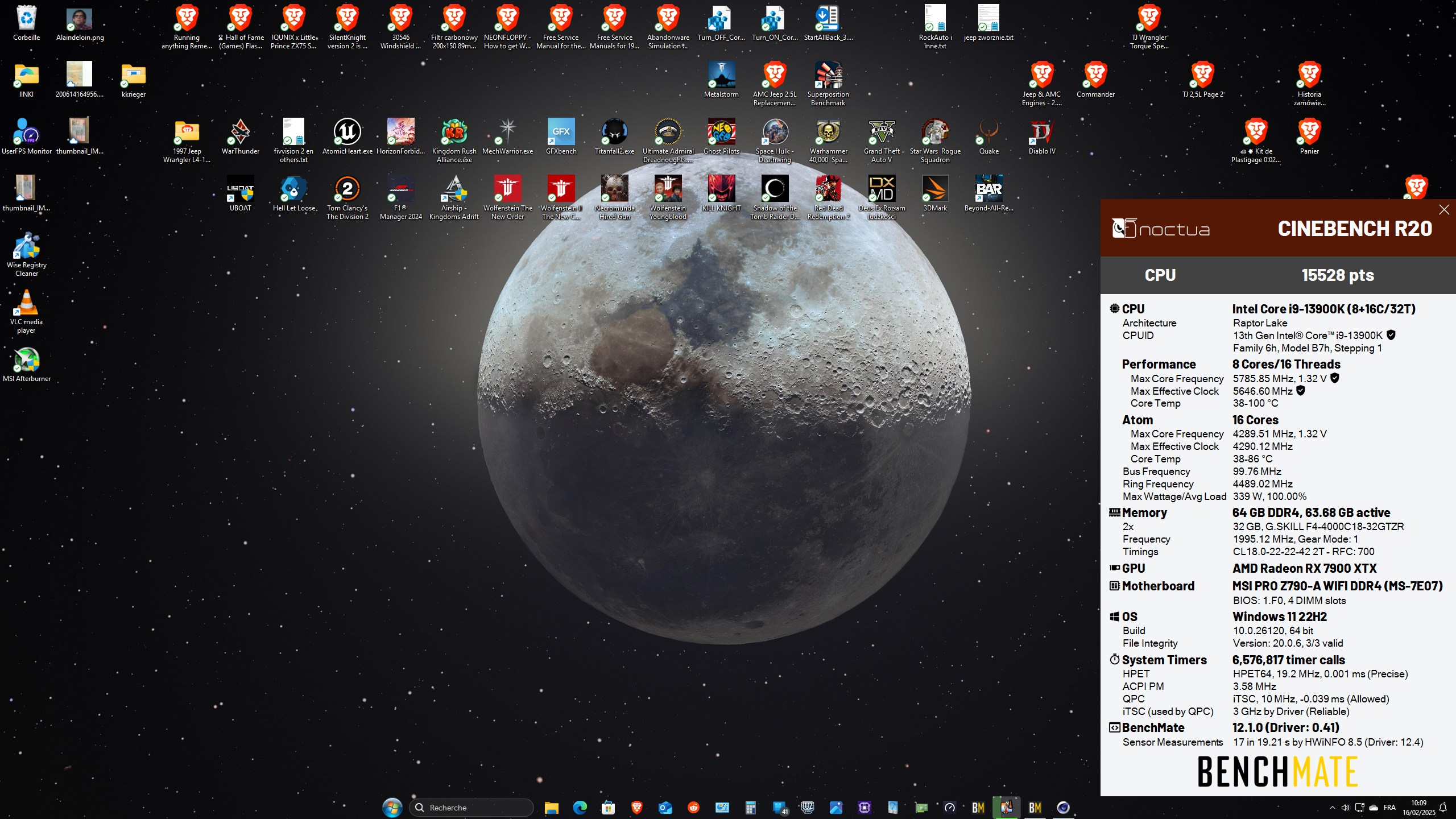The width and height of the screenshot is (1456, 819).
Task: Open Ghost Pilots desktop icon
Action: (722, 138)
